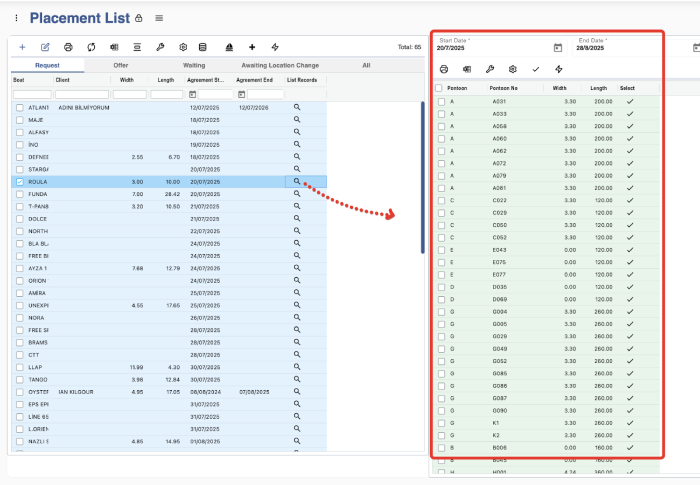List records for the FUNDA row
Image resolution: width=700 pixels, height=485 pixels.
[x=297, y=194]
